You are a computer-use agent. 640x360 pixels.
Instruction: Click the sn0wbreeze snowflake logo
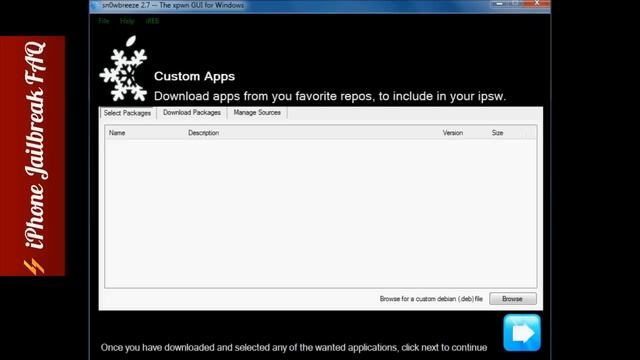point(124,69)
